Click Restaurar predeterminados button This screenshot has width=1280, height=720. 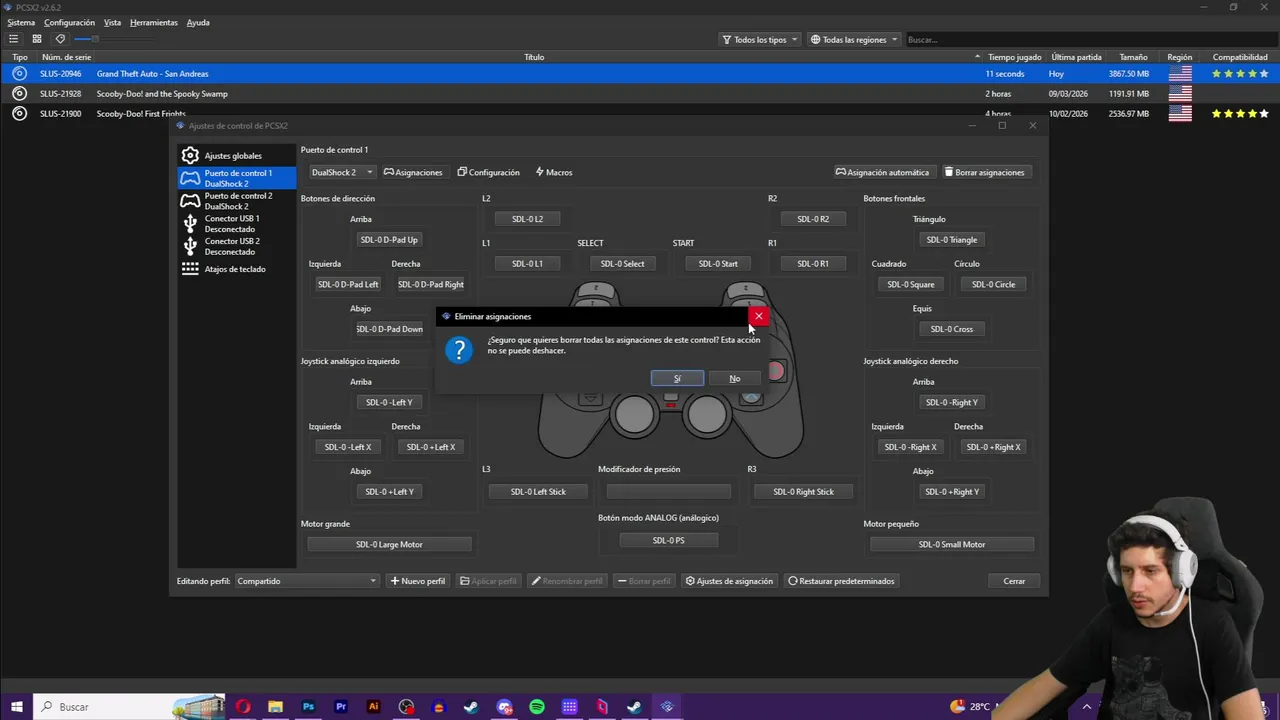click(x=841, y=581)
